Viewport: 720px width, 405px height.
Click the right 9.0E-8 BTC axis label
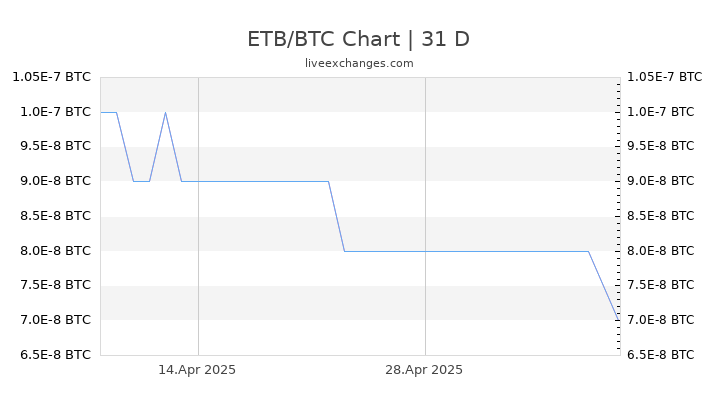coord(660,181)
